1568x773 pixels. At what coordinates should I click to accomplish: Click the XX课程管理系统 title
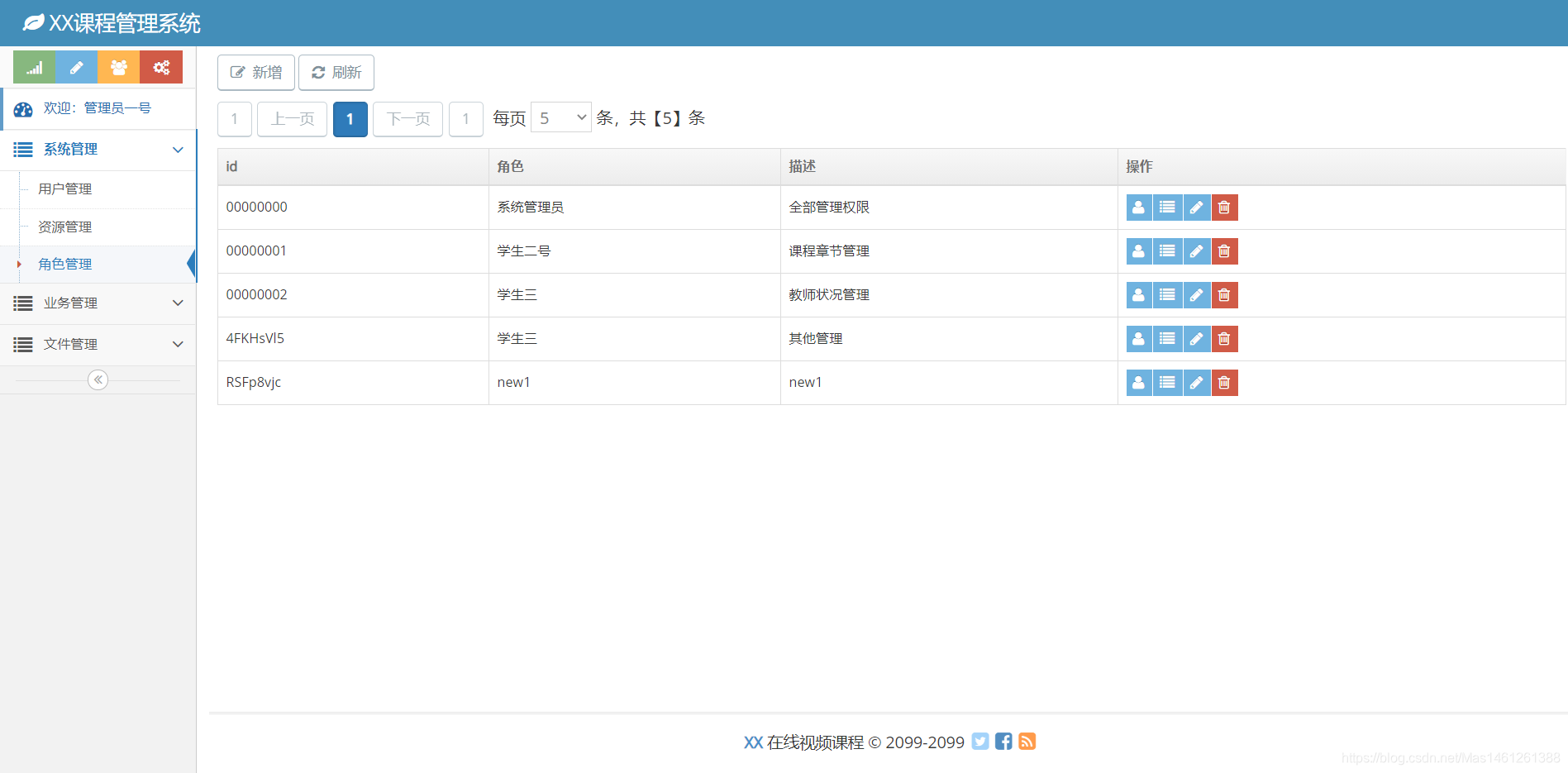point(125,23)
